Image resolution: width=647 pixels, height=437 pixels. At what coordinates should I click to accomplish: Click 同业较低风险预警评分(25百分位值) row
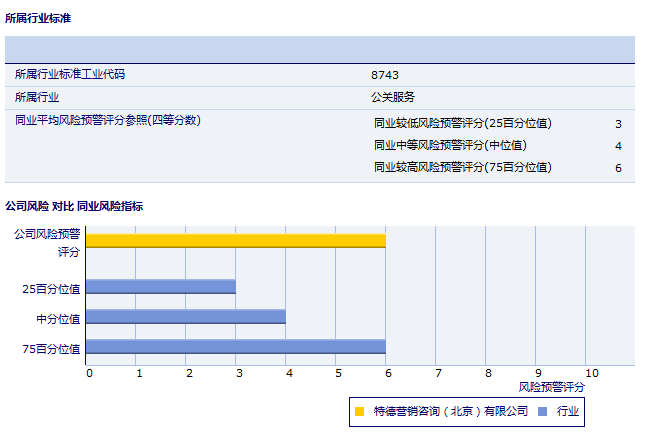[x=462, y=124]
